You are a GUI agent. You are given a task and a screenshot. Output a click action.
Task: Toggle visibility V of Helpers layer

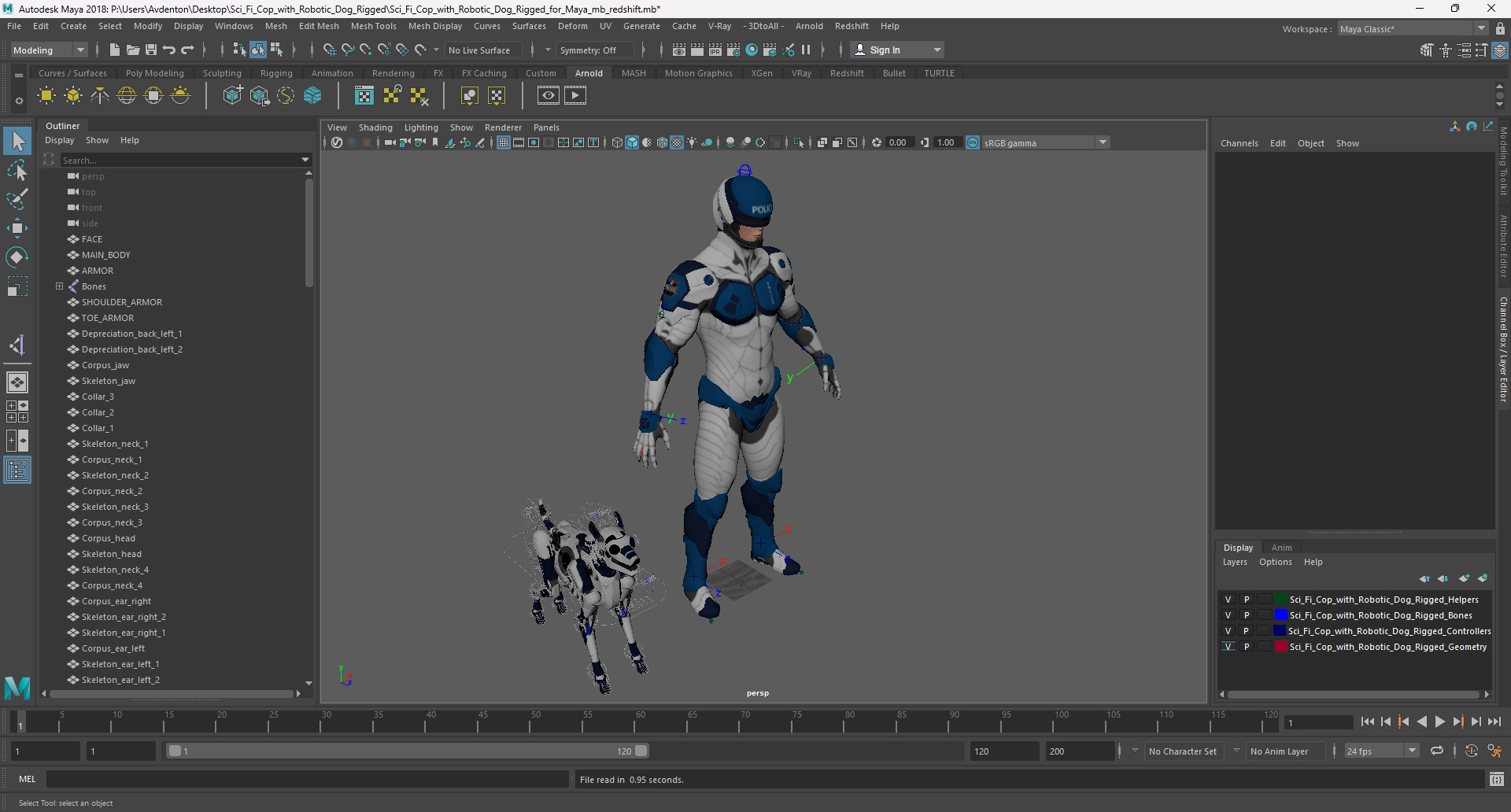(x=1228, y=600)
